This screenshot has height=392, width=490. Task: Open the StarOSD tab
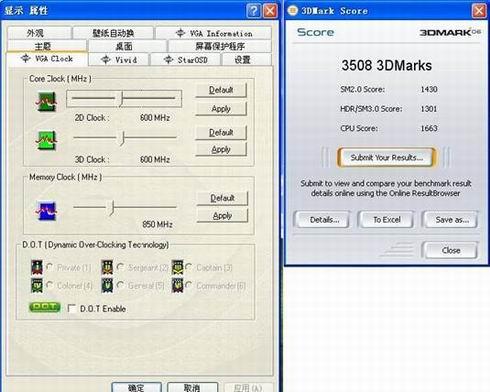[185, 60]
